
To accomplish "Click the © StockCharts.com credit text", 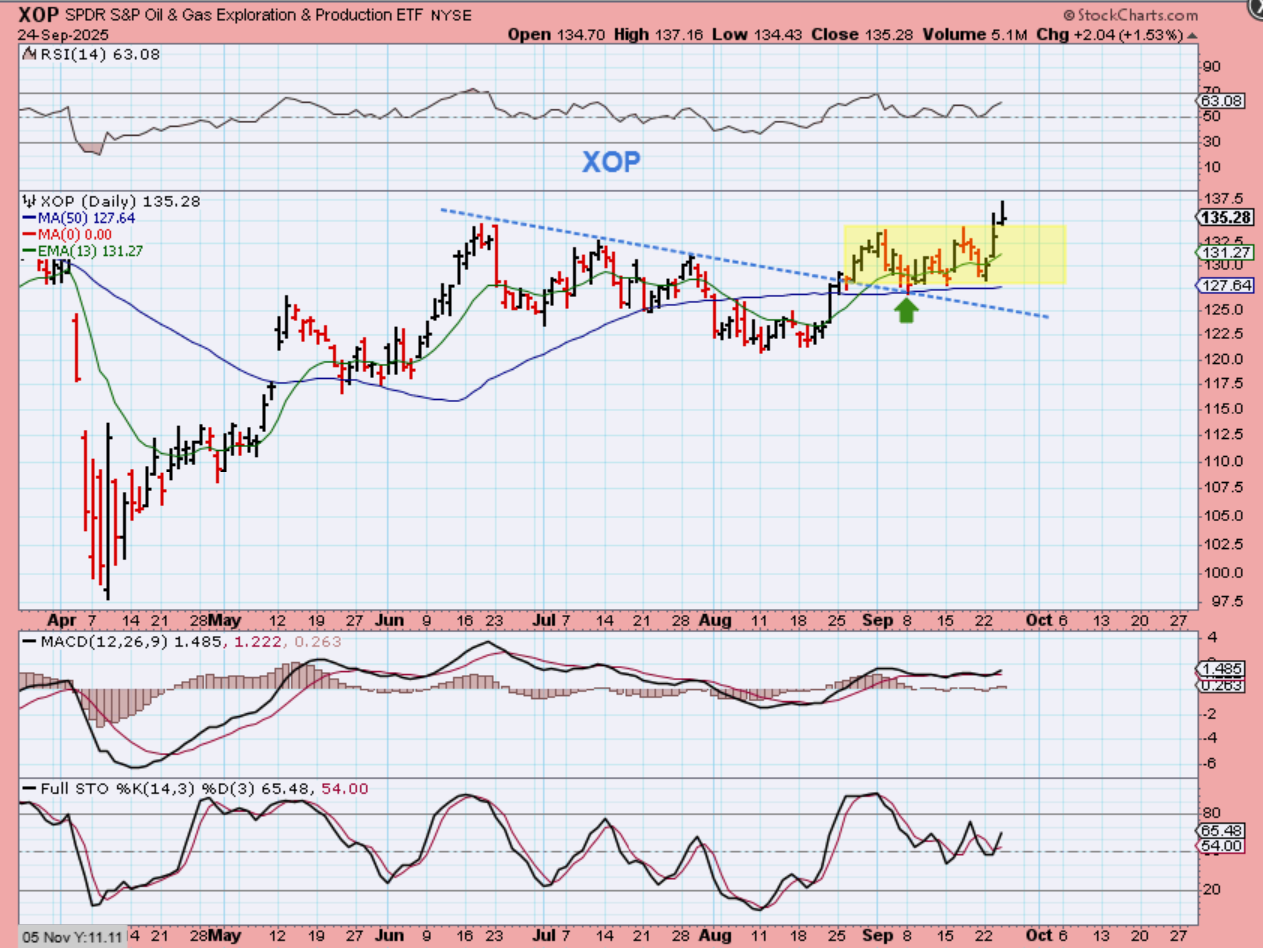I will pos(1130,15).
